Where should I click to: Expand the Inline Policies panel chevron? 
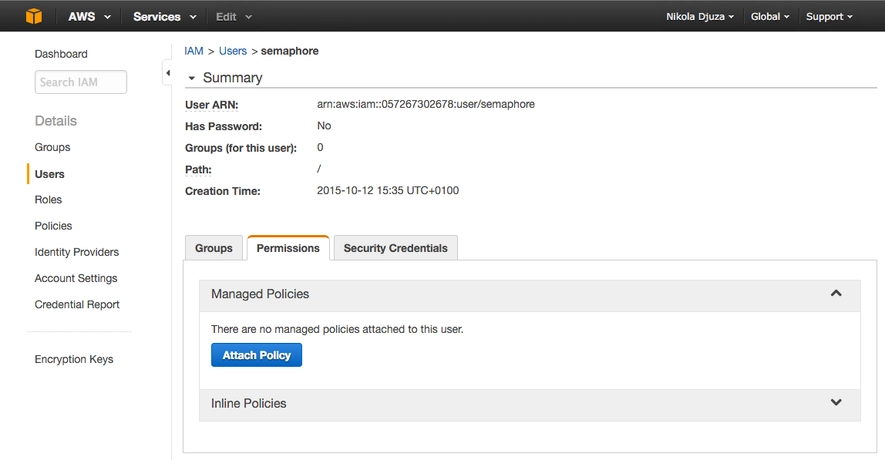pos(836,403)
